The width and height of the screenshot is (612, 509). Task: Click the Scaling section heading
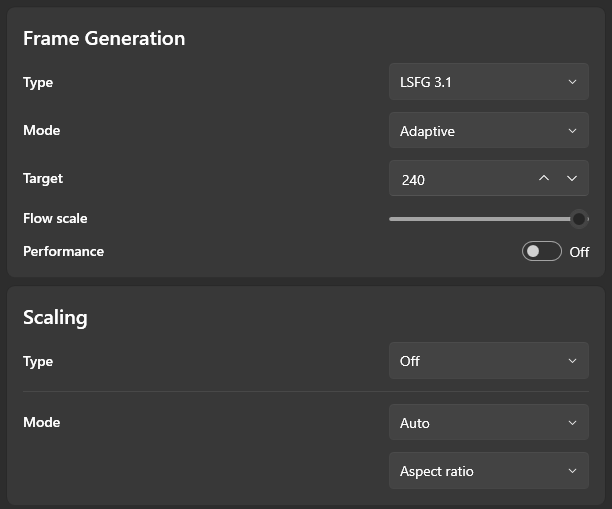coord(55,318)
